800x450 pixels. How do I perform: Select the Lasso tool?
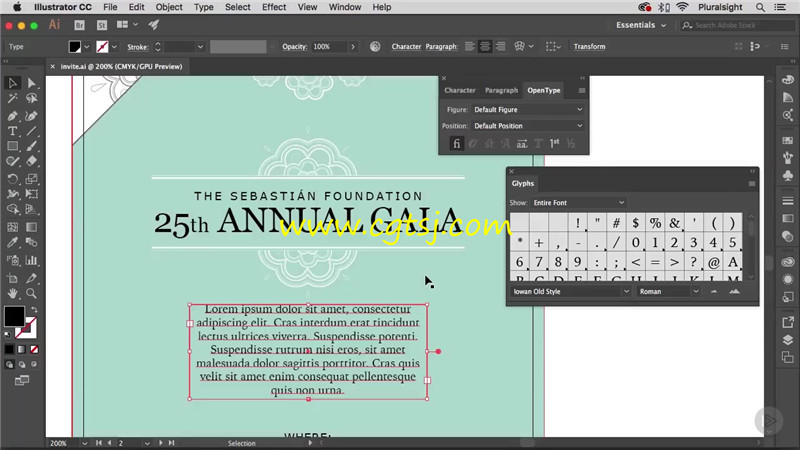click(31, 98)
